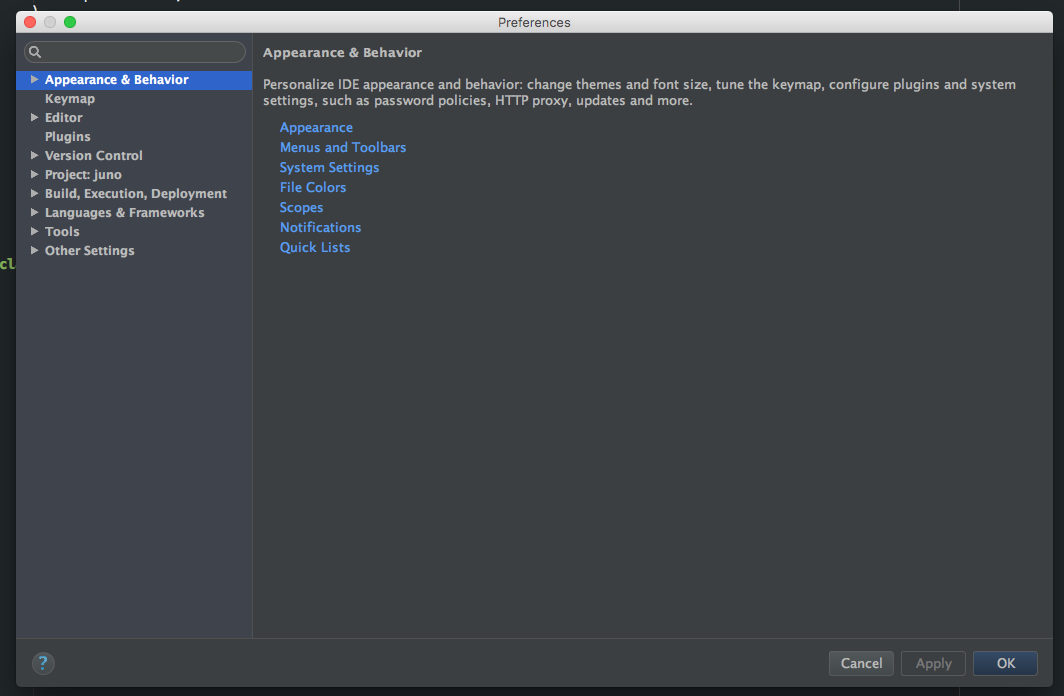Expand the Other Settings arrow
Viewport: 1064px width, 696px height.
(x=34, y=250)
